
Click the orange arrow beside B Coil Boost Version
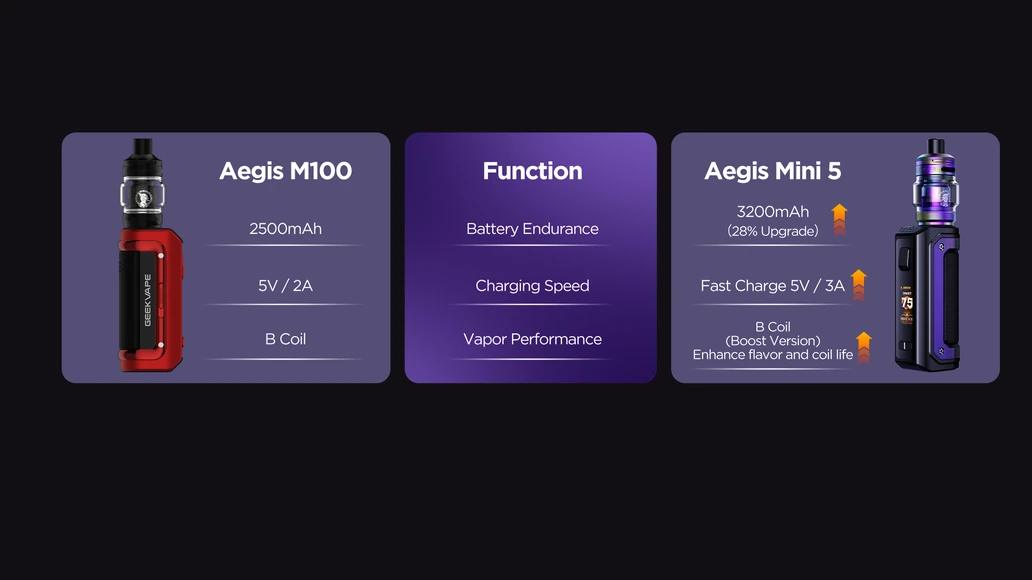click(x=864, y=347)
